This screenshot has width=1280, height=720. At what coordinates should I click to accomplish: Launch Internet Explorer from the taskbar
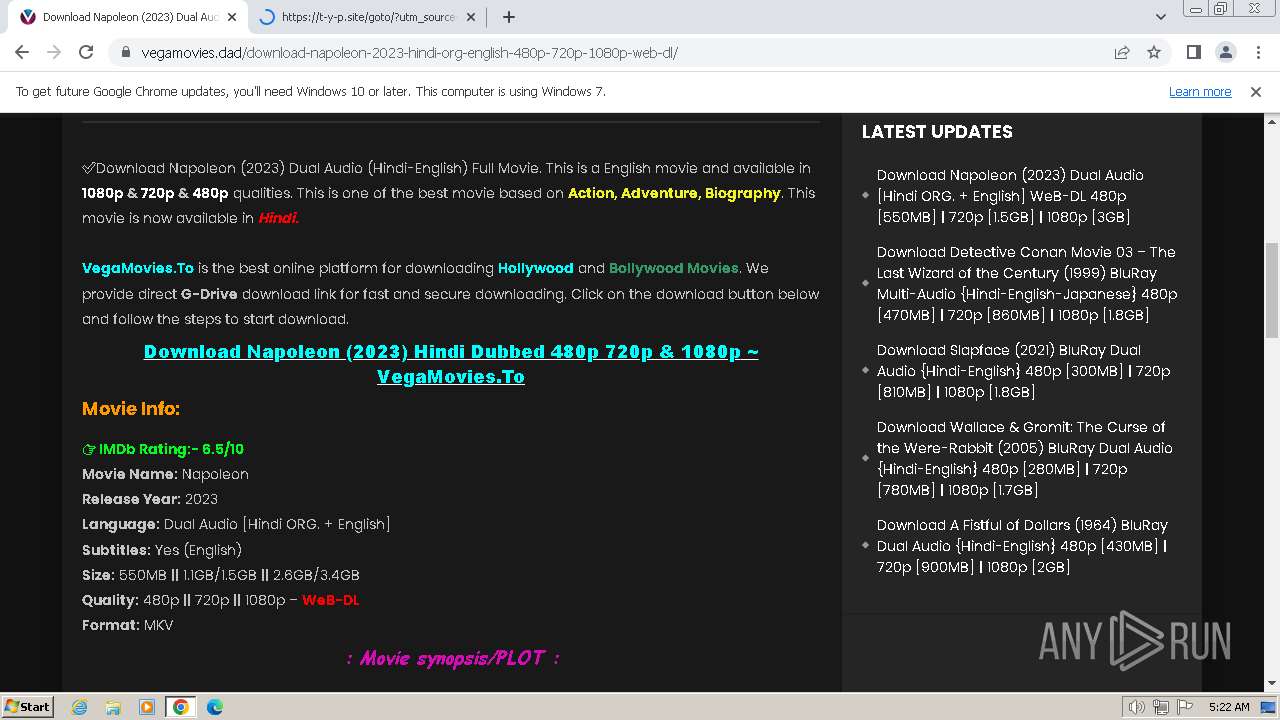pos(79,707)
